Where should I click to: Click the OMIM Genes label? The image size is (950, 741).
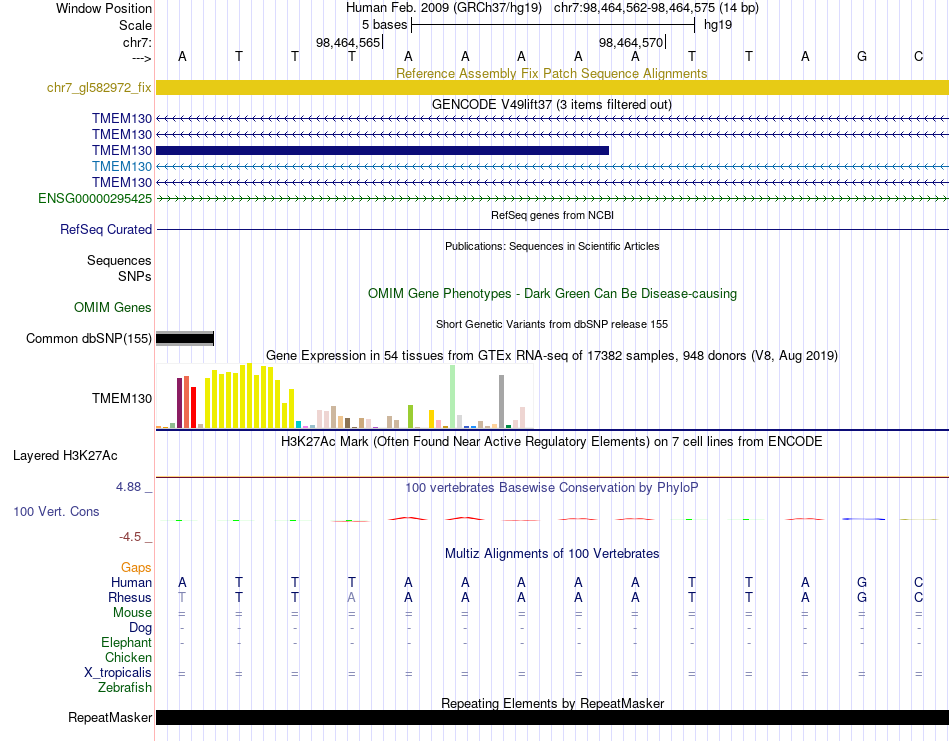(x=112, y=307)
